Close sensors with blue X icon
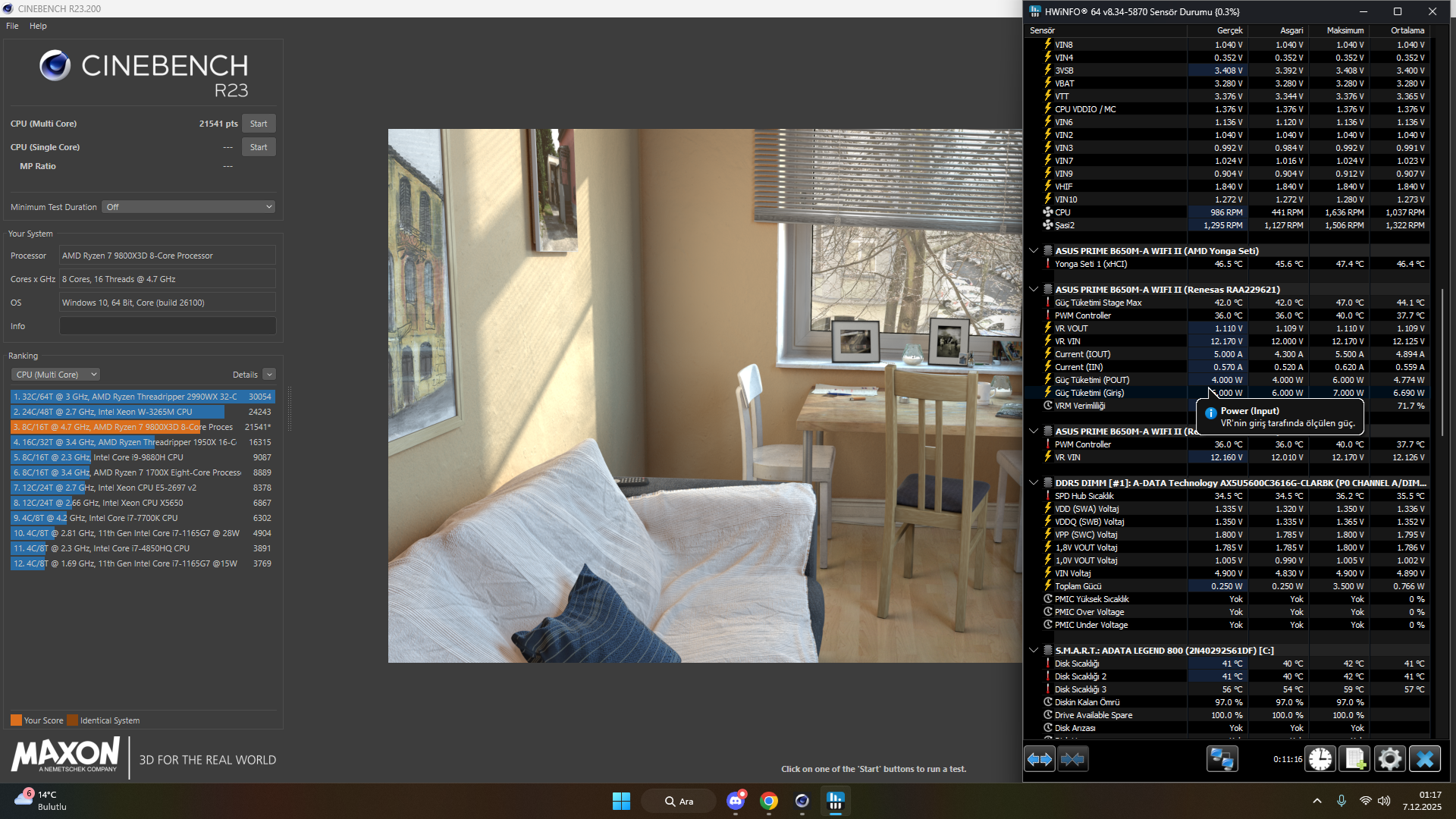 [1424, 759]
